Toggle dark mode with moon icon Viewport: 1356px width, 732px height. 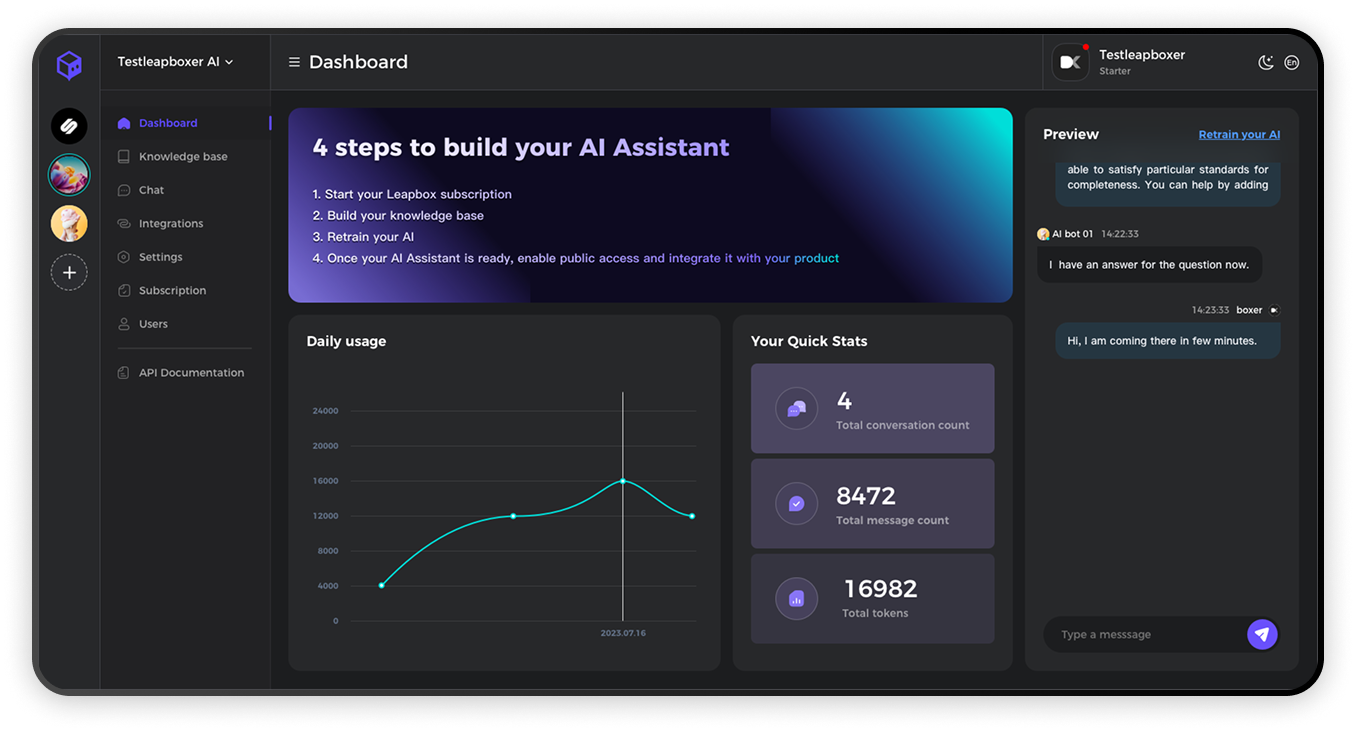click(x=1265, y=63)
